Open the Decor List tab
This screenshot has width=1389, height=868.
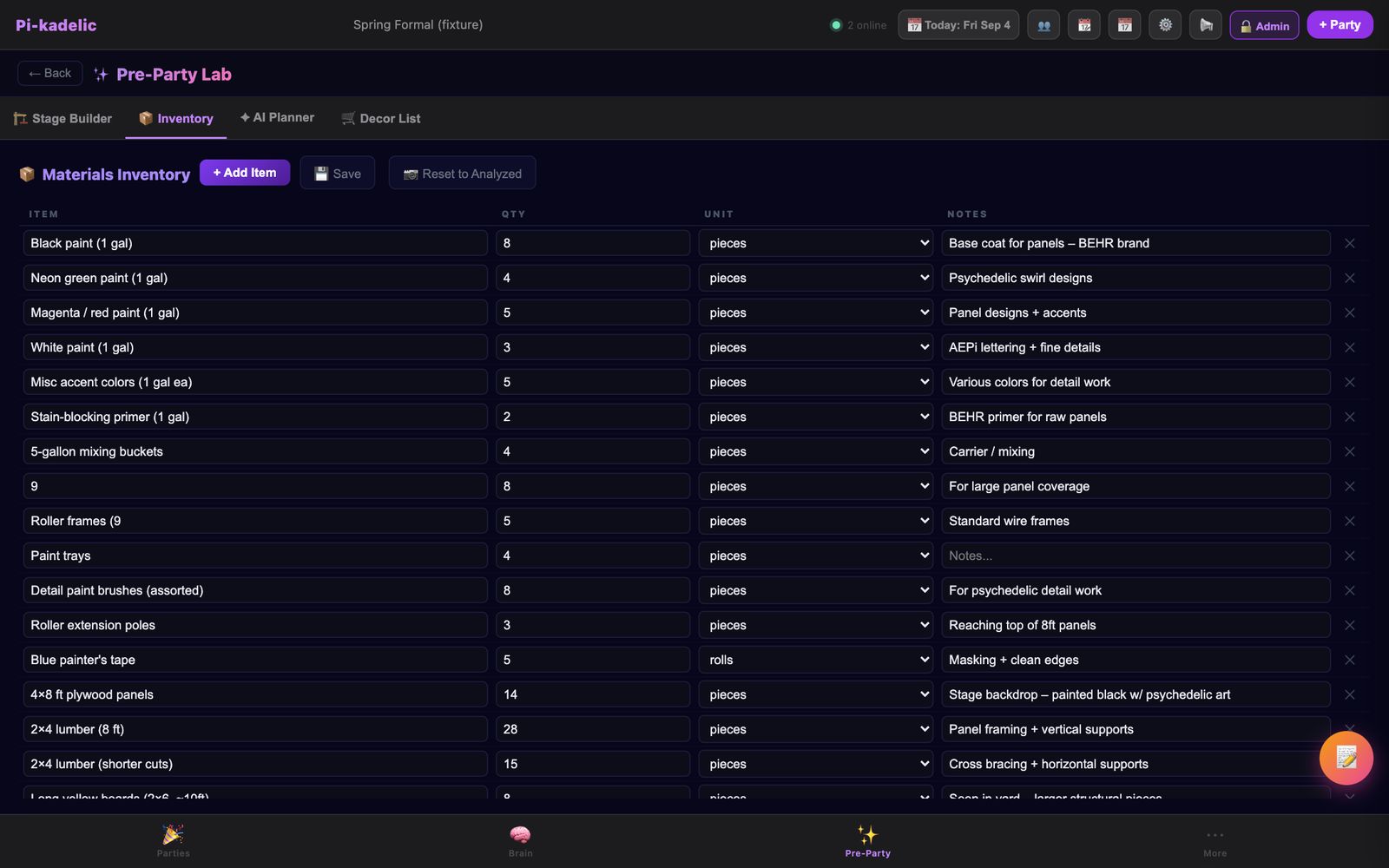[381, 118]
